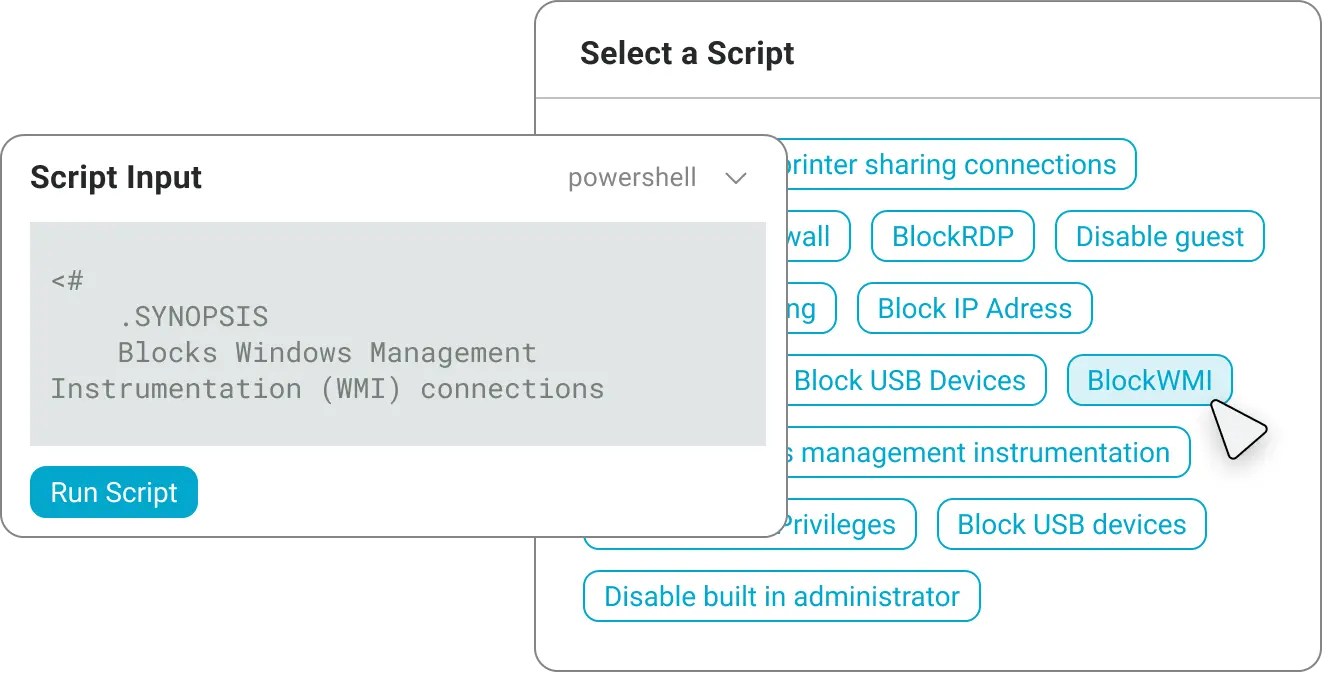
Task: Select Block USB Devices chip beside BlockWMI
Action: click(x=912, y=381)
